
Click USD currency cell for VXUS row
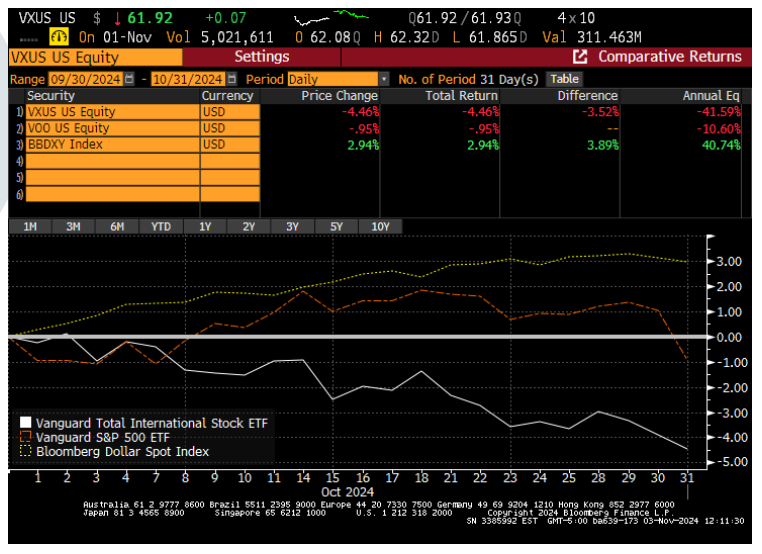[x=230, y=112]
